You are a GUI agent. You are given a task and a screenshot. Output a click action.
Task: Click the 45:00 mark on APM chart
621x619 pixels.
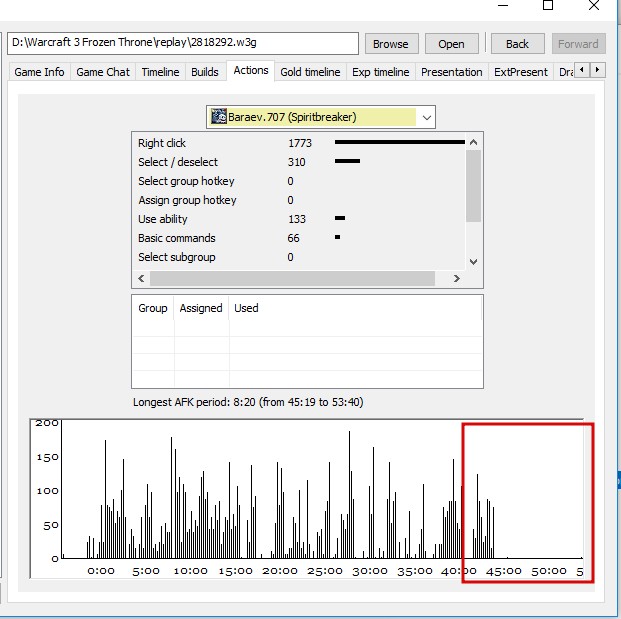pos(504,571)
